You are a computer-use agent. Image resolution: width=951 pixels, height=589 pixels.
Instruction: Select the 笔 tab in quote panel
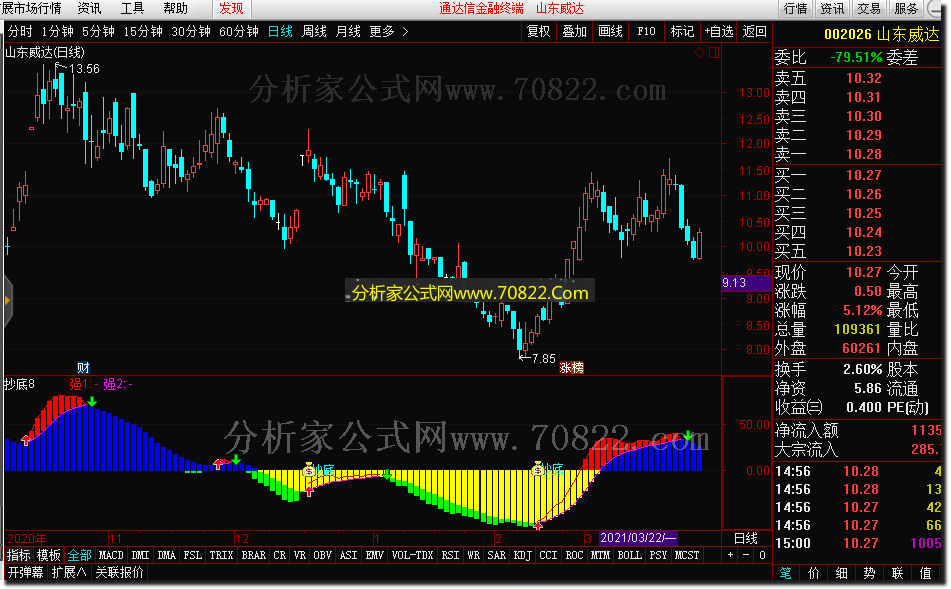tap(785, 573)
